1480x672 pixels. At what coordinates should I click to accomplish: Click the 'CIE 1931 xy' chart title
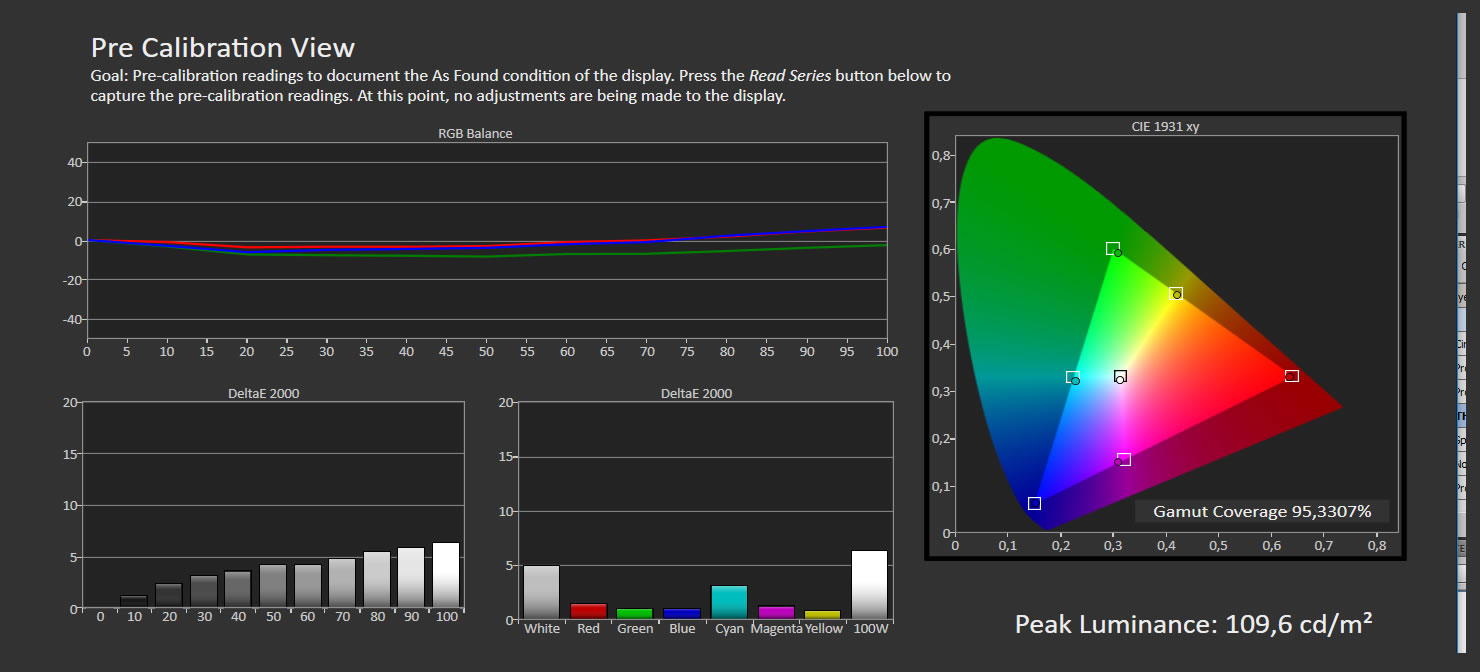[x=1165, y=127]
